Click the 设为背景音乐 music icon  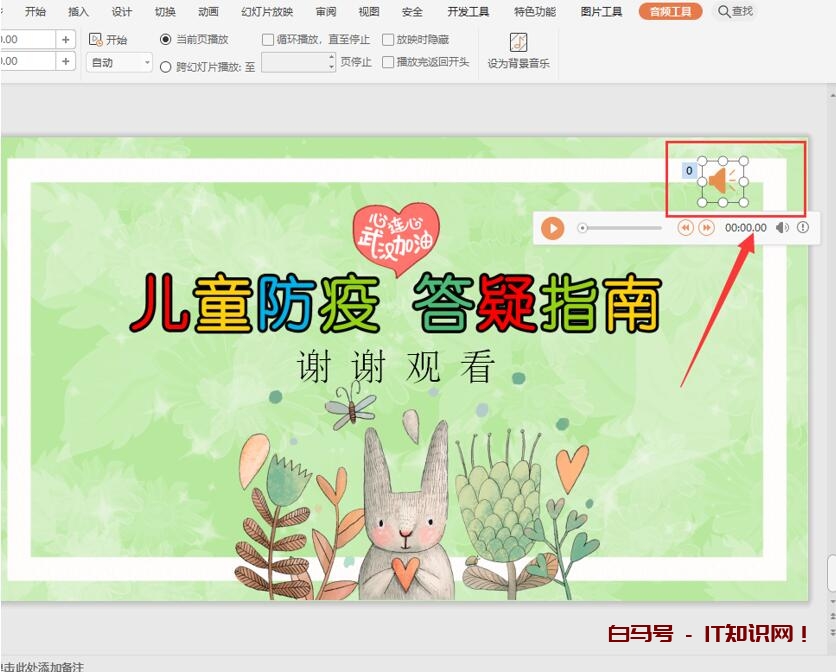click(518, 42)
